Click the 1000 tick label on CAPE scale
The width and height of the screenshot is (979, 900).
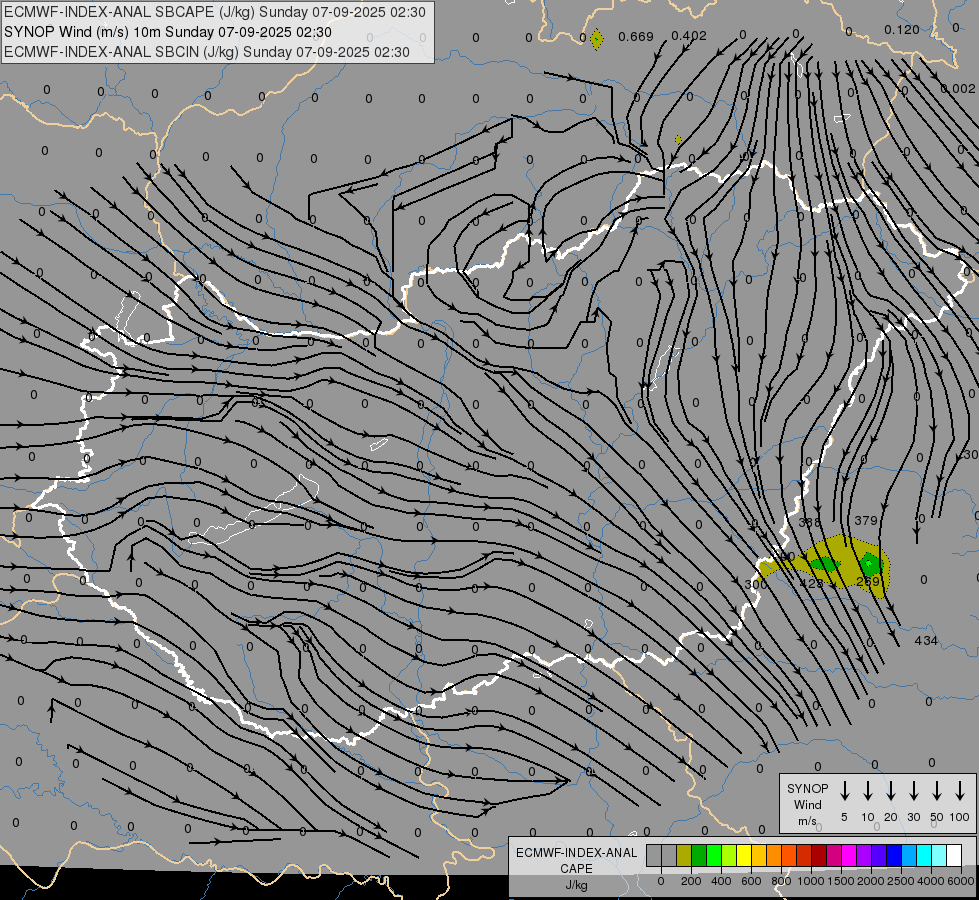pyautogui.click(x=811, y=881)
